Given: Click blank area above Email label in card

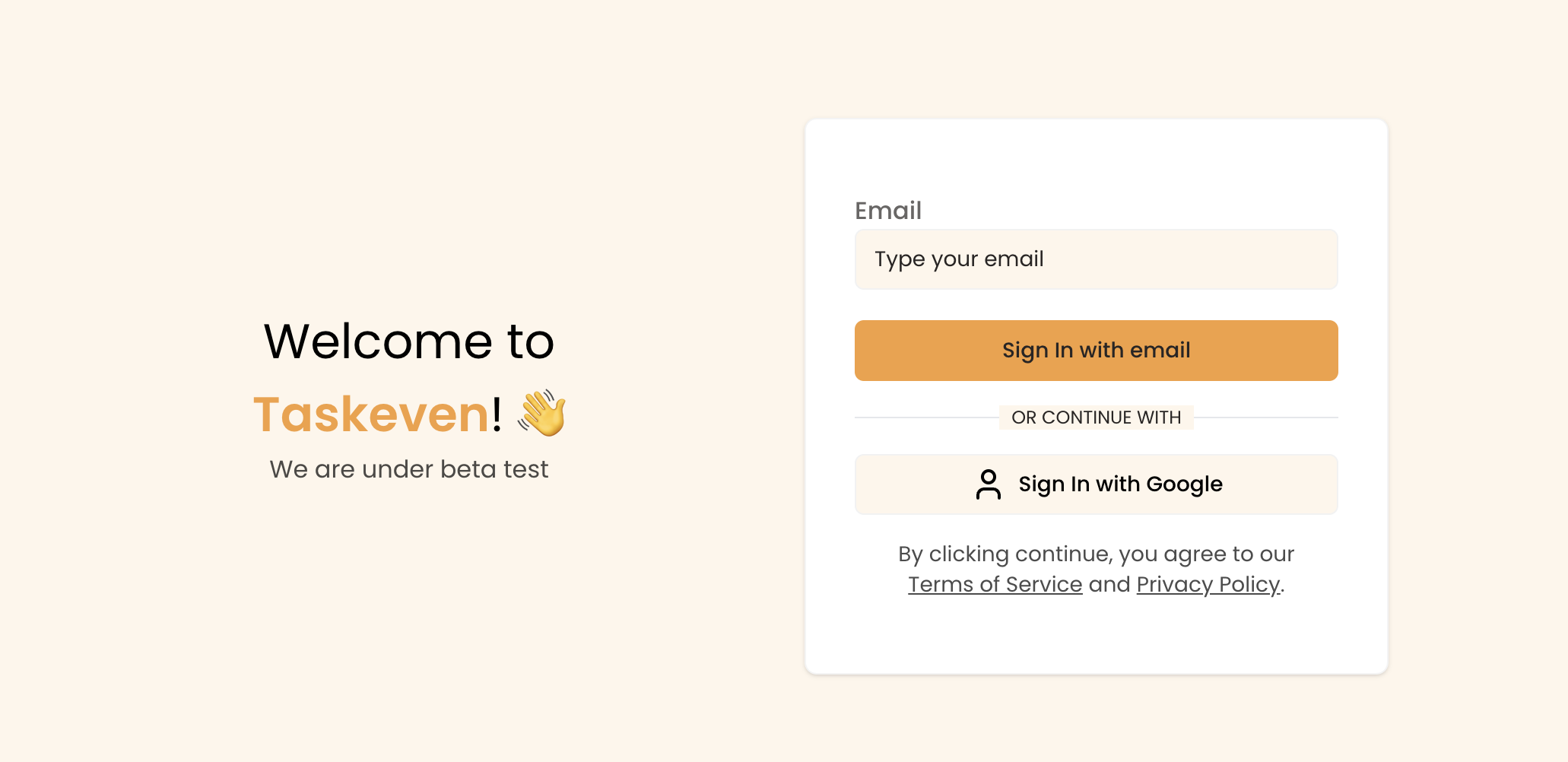Looking at the screenshot, I should tap(1096, 160).
